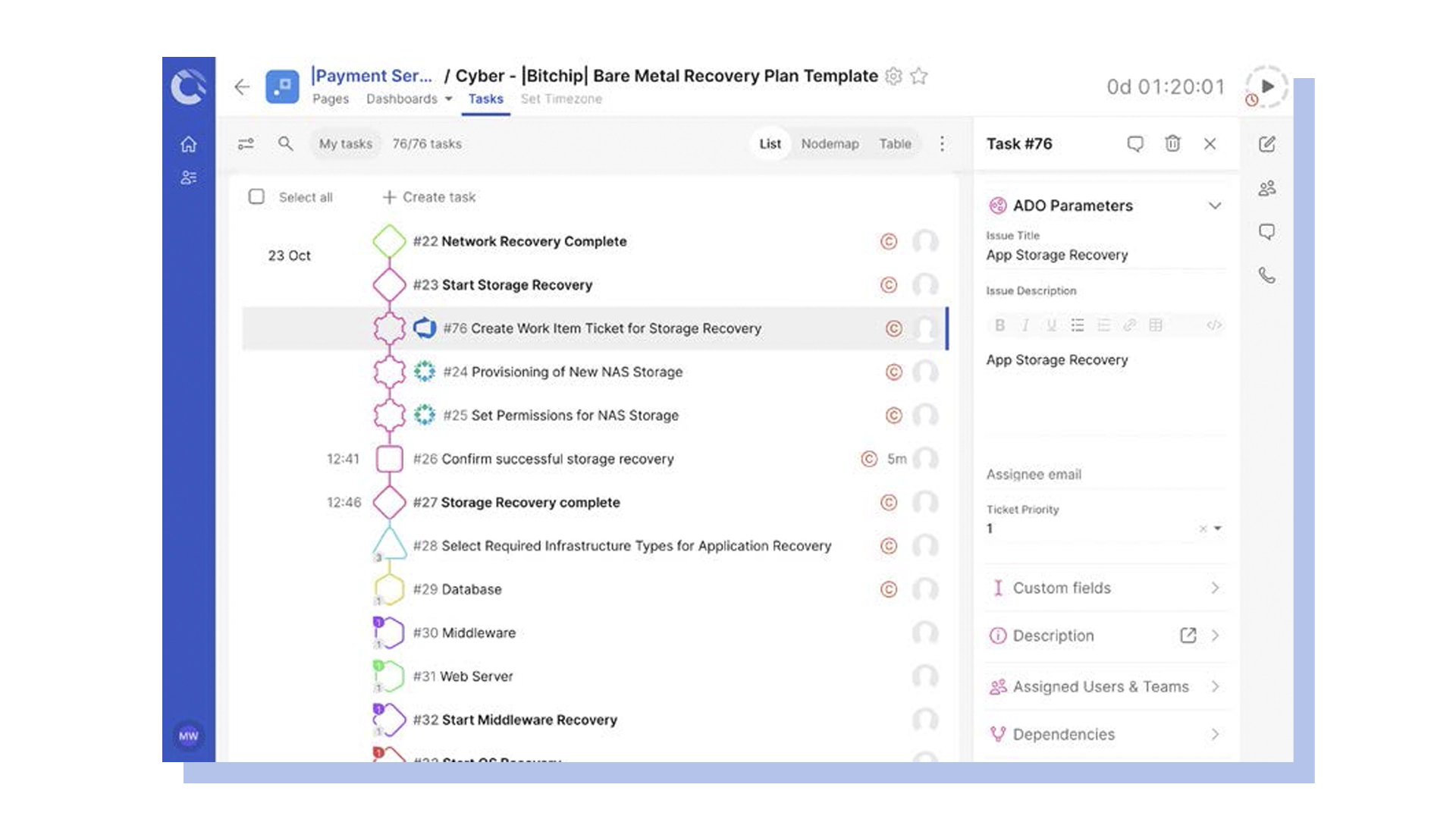1456x819 pixels.
Task: Click the filter sliders icon
Action: point(246,144)
